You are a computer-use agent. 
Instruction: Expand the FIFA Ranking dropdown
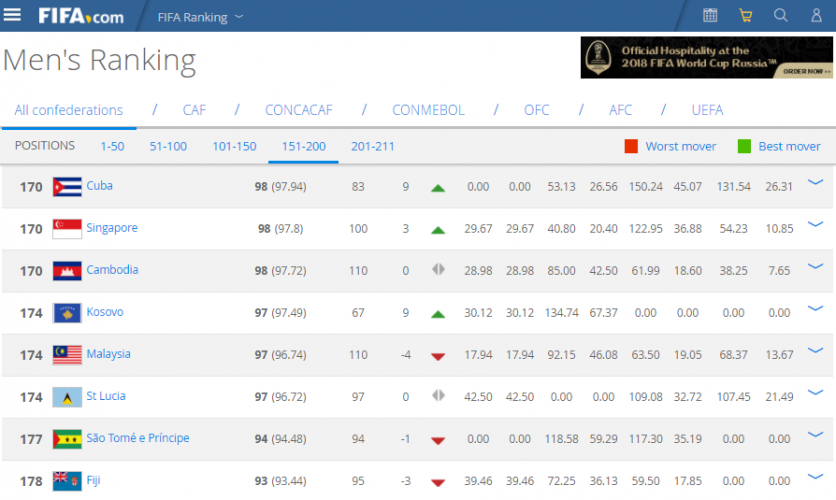[200, 17]
